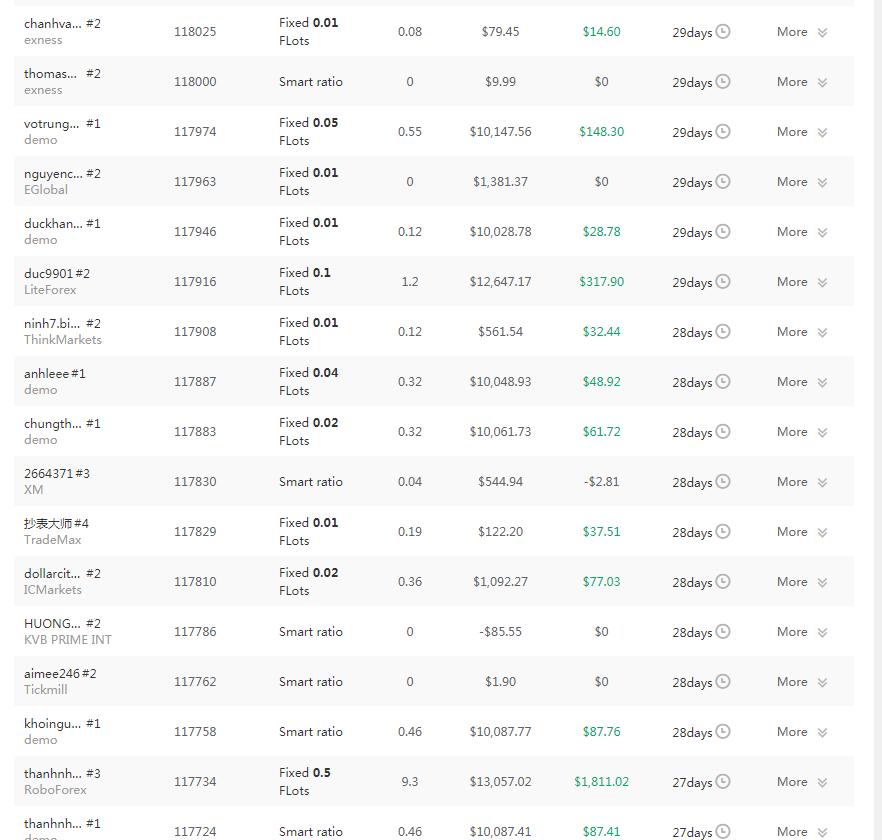This screenshot has width=882, height=840.
Task: Click the clock icon in the thanhnh RoboForex row
Action: click(x=722, y=781)
